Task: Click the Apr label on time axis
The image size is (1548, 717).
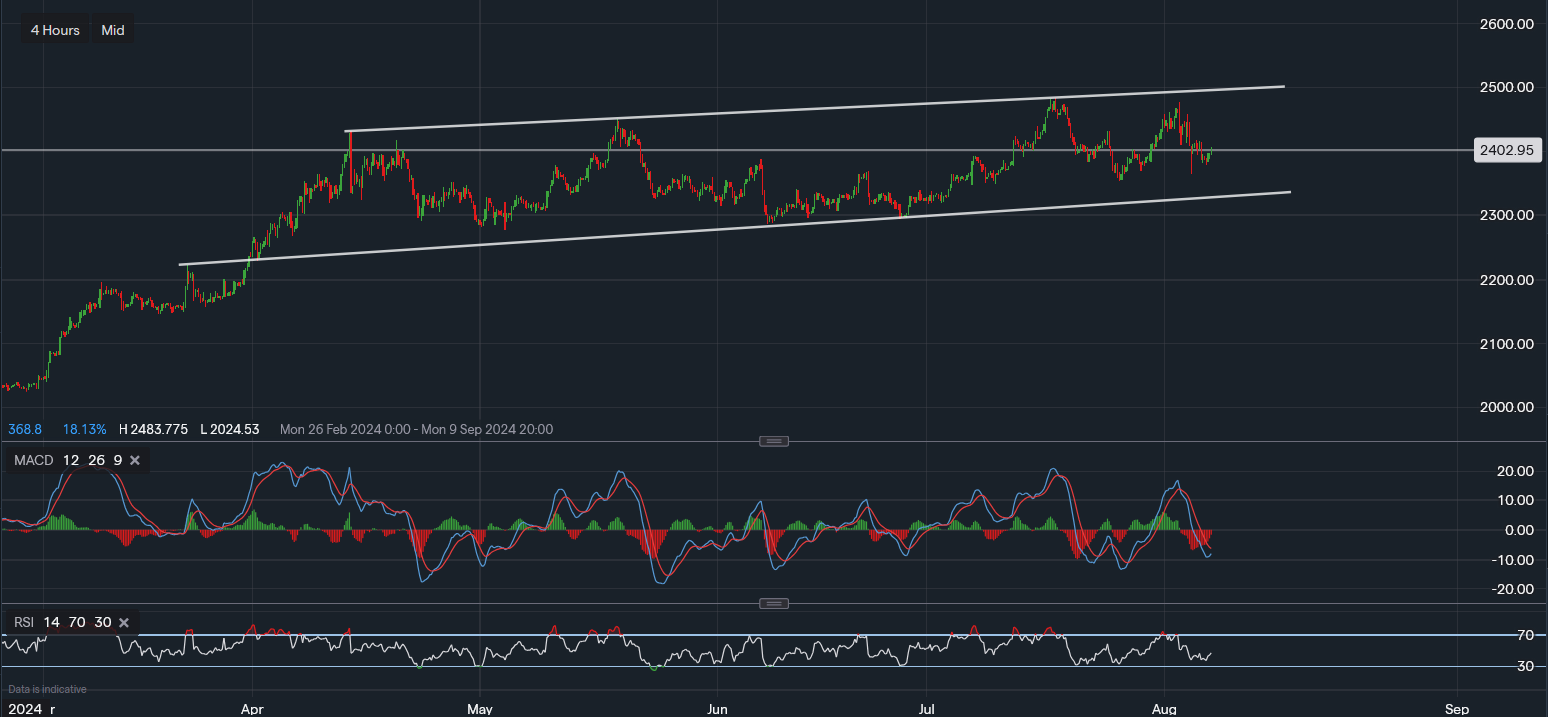Action: click(253, 708)
